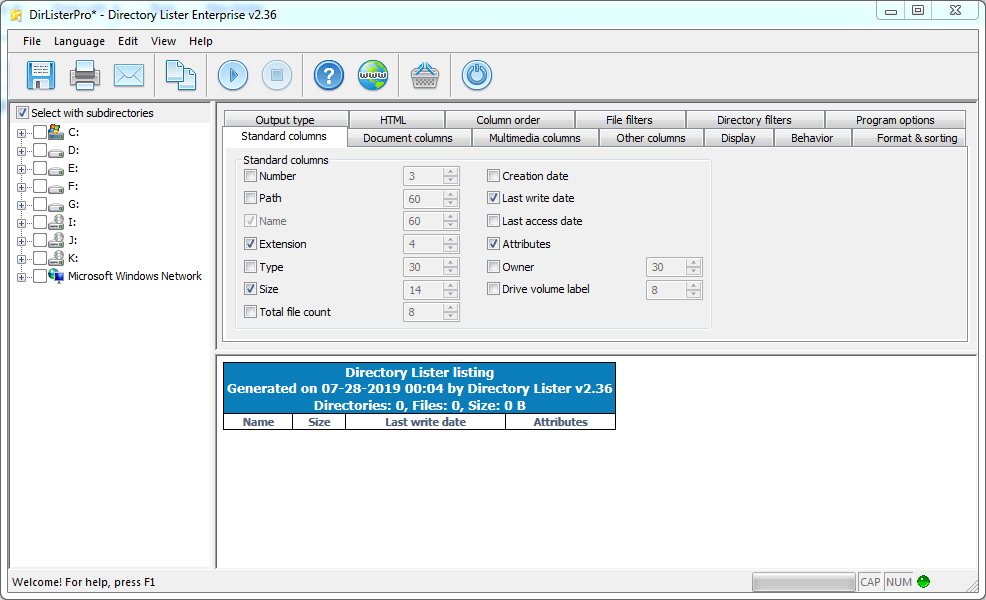The height and width of the screenshot is (600, 986).
Task: Start listing with the Play button
Action: click(x=233, y=75)
